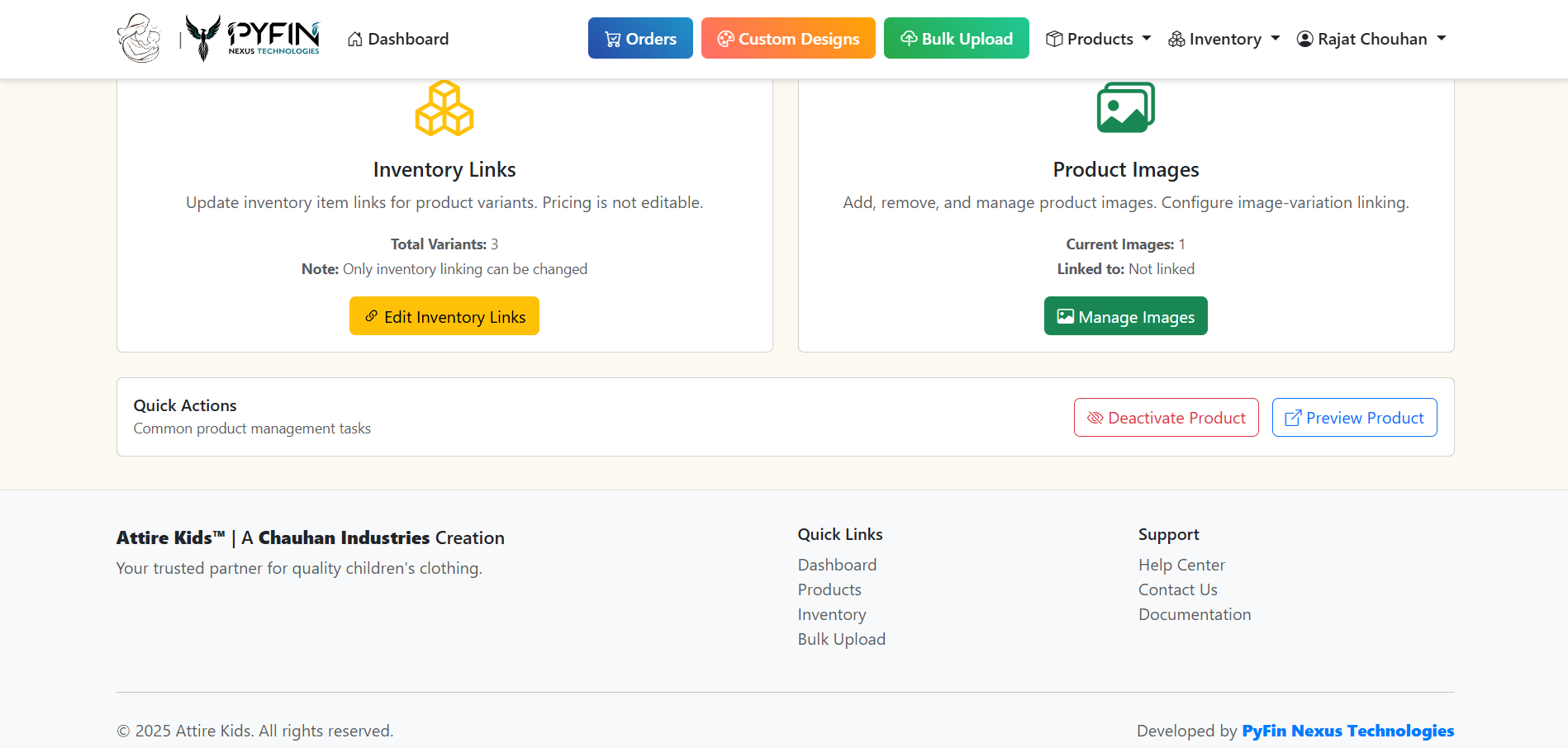Image resolution: width=1568 pixels, height=748 pixels.
Task: Click the palette icon on Custom Designs
Action: pyautogui.click(x=725, y=39)
